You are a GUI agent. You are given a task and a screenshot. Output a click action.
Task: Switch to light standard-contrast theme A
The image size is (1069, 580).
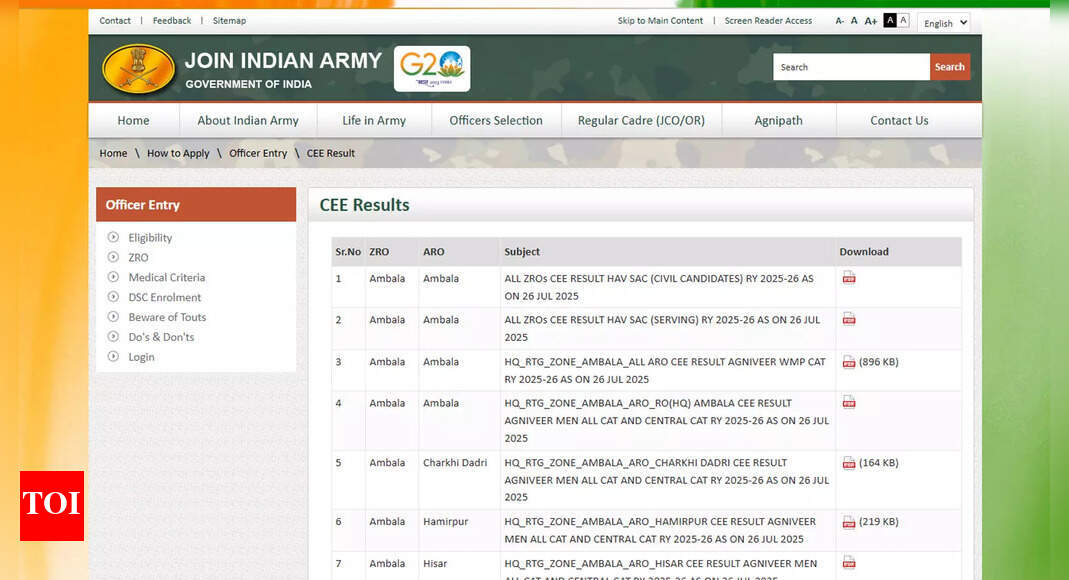(x=903, y=20)
